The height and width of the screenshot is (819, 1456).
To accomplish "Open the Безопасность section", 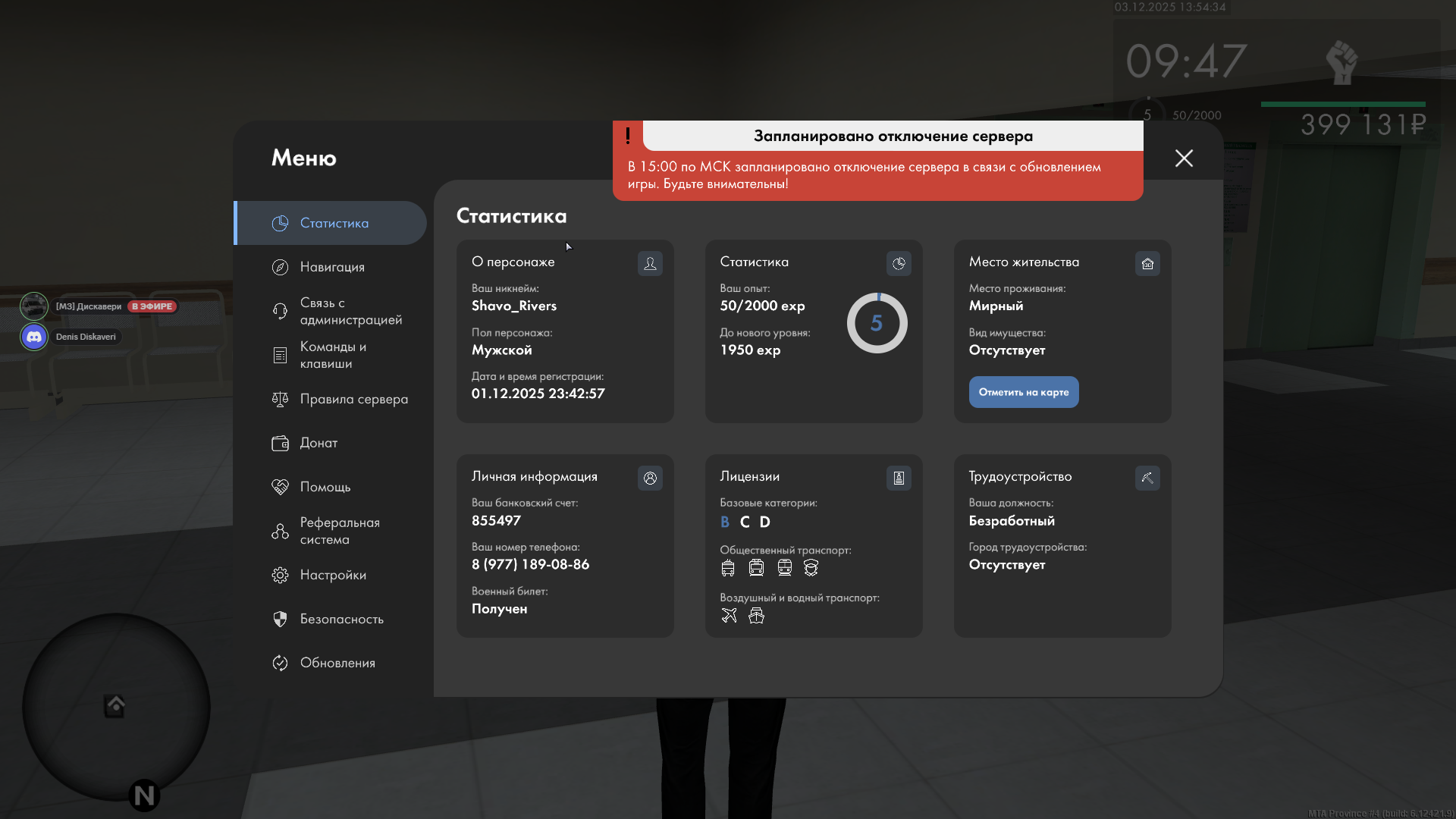I will [341, 619].
